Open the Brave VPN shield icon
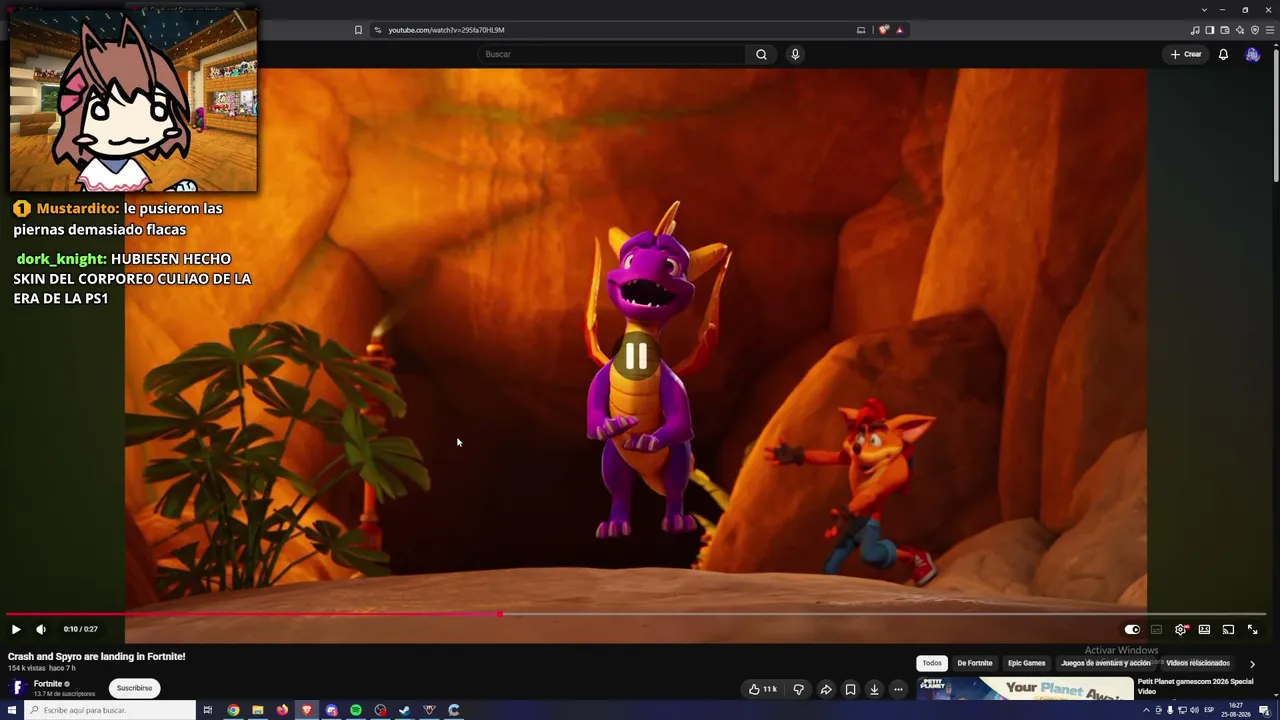 coord(1255,30)
